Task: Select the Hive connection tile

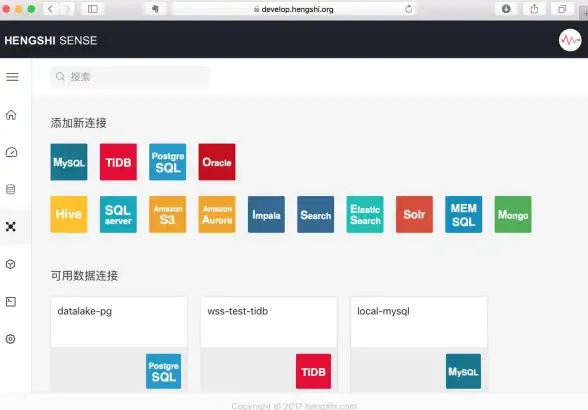Action: [69, 214]
